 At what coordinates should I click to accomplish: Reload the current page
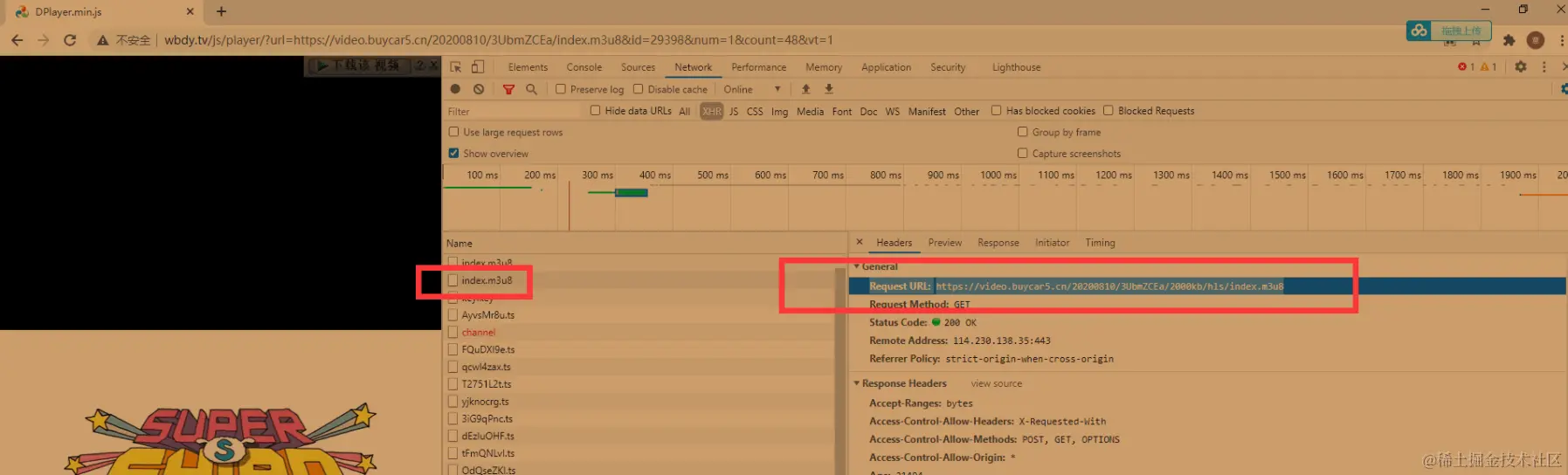pyautogui.click(x=70, y=40)
